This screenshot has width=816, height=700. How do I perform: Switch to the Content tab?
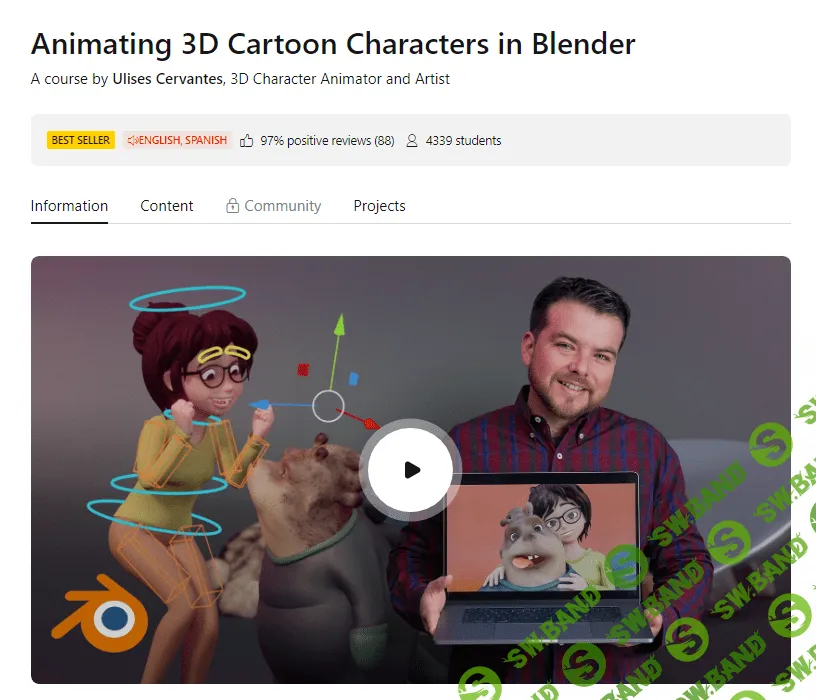[x=166, y=206]
